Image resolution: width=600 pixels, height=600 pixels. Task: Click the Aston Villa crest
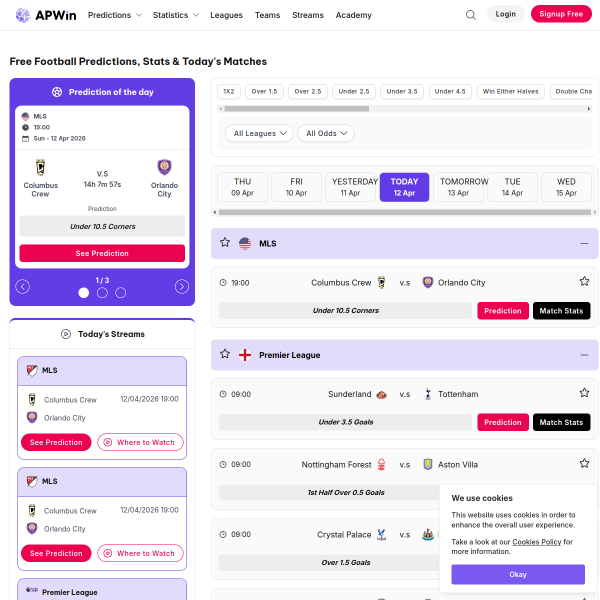click(428, 465)
